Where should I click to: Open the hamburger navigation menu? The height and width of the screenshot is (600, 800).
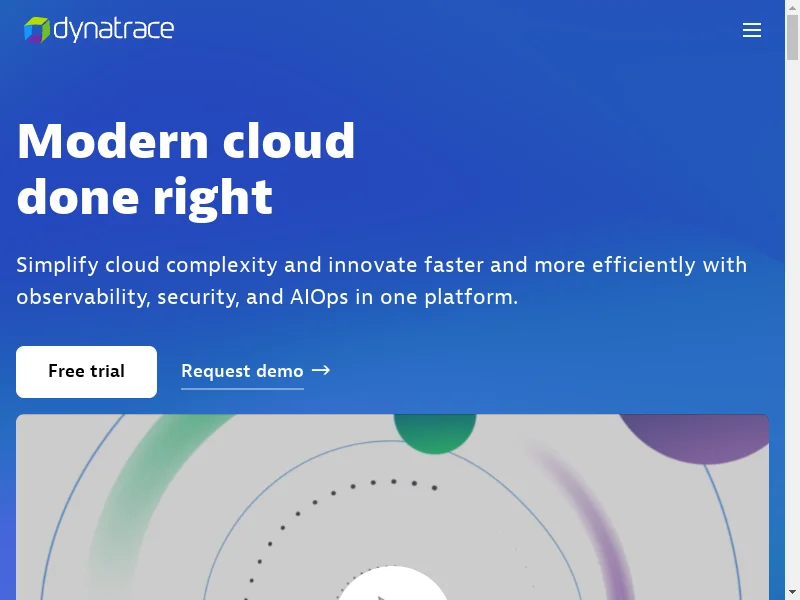coord(752,30)
